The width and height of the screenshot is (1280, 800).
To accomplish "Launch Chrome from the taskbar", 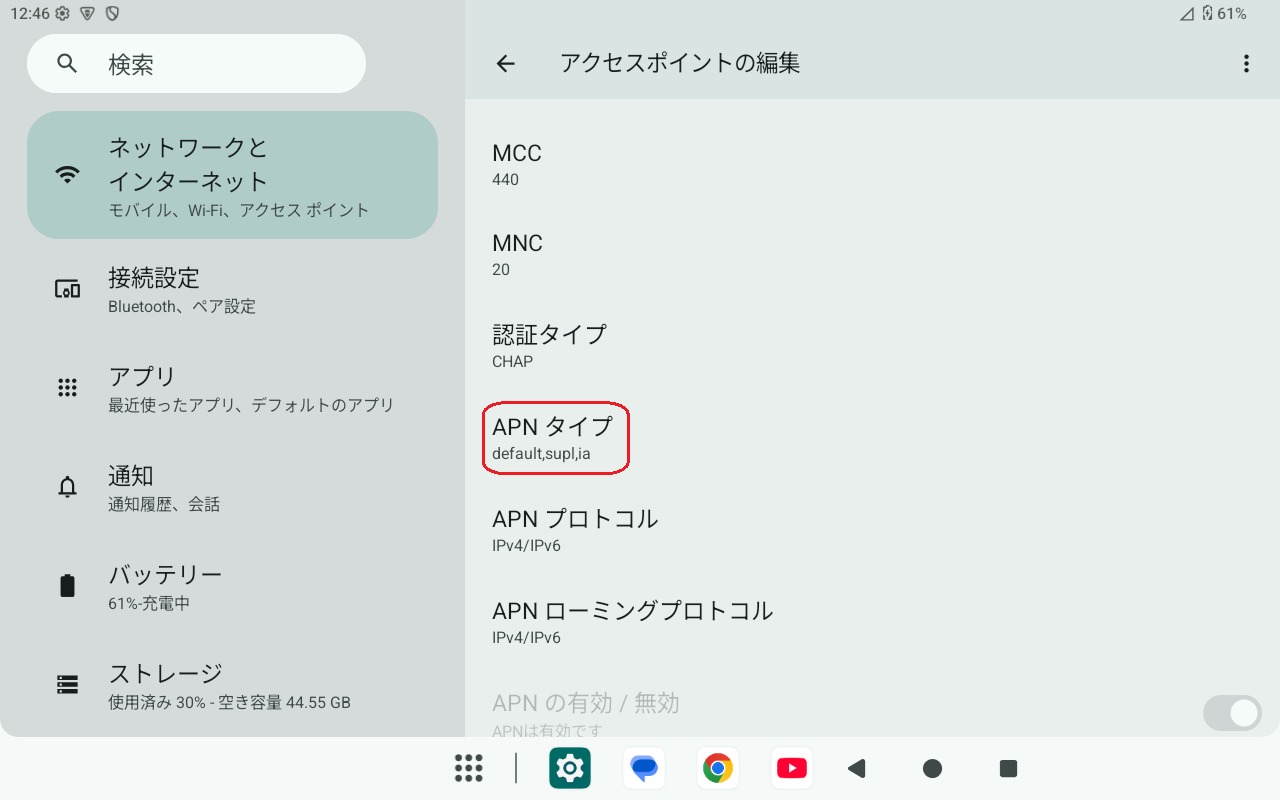I will (x=717, y=768).
